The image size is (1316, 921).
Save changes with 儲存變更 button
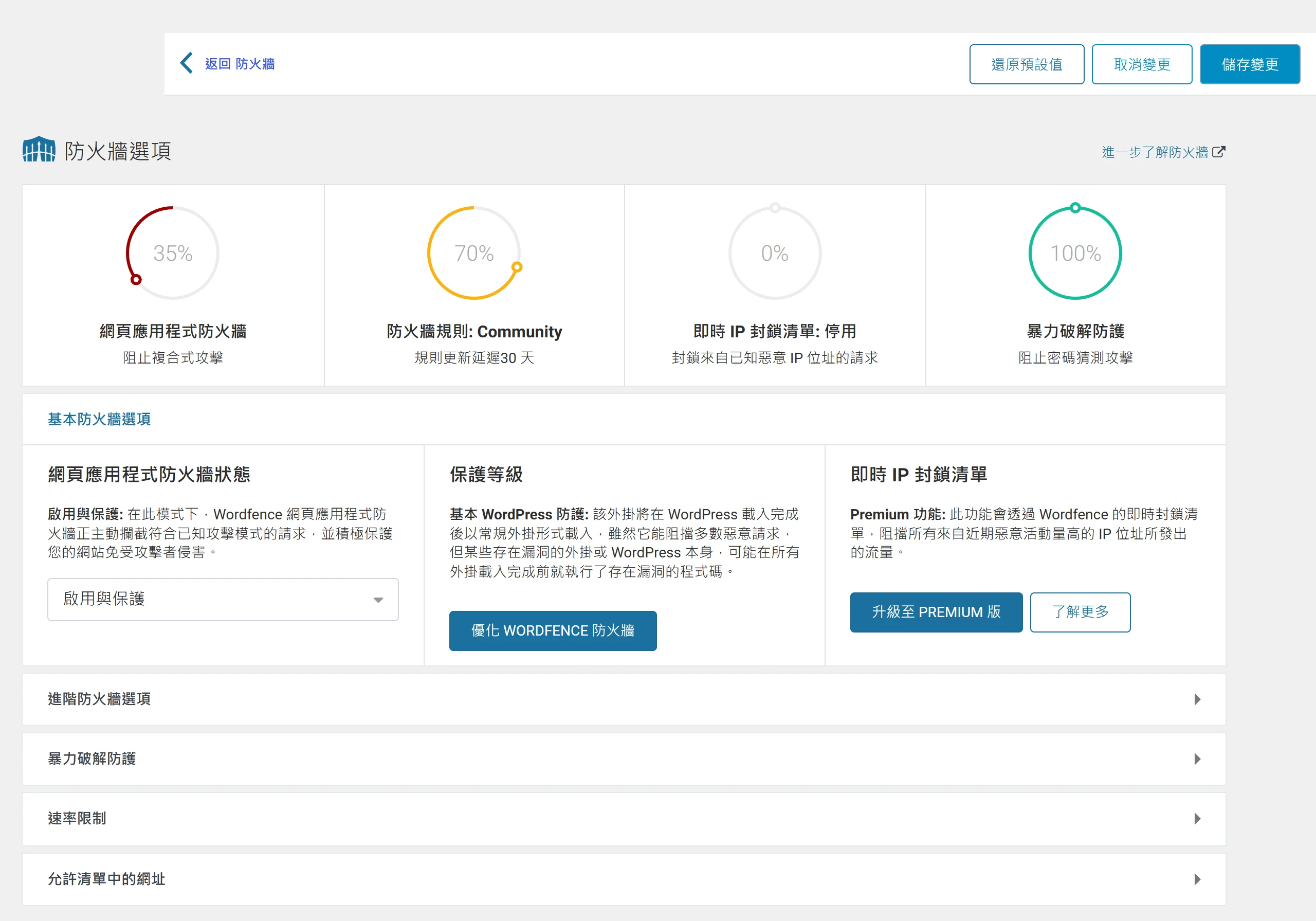1250,64
